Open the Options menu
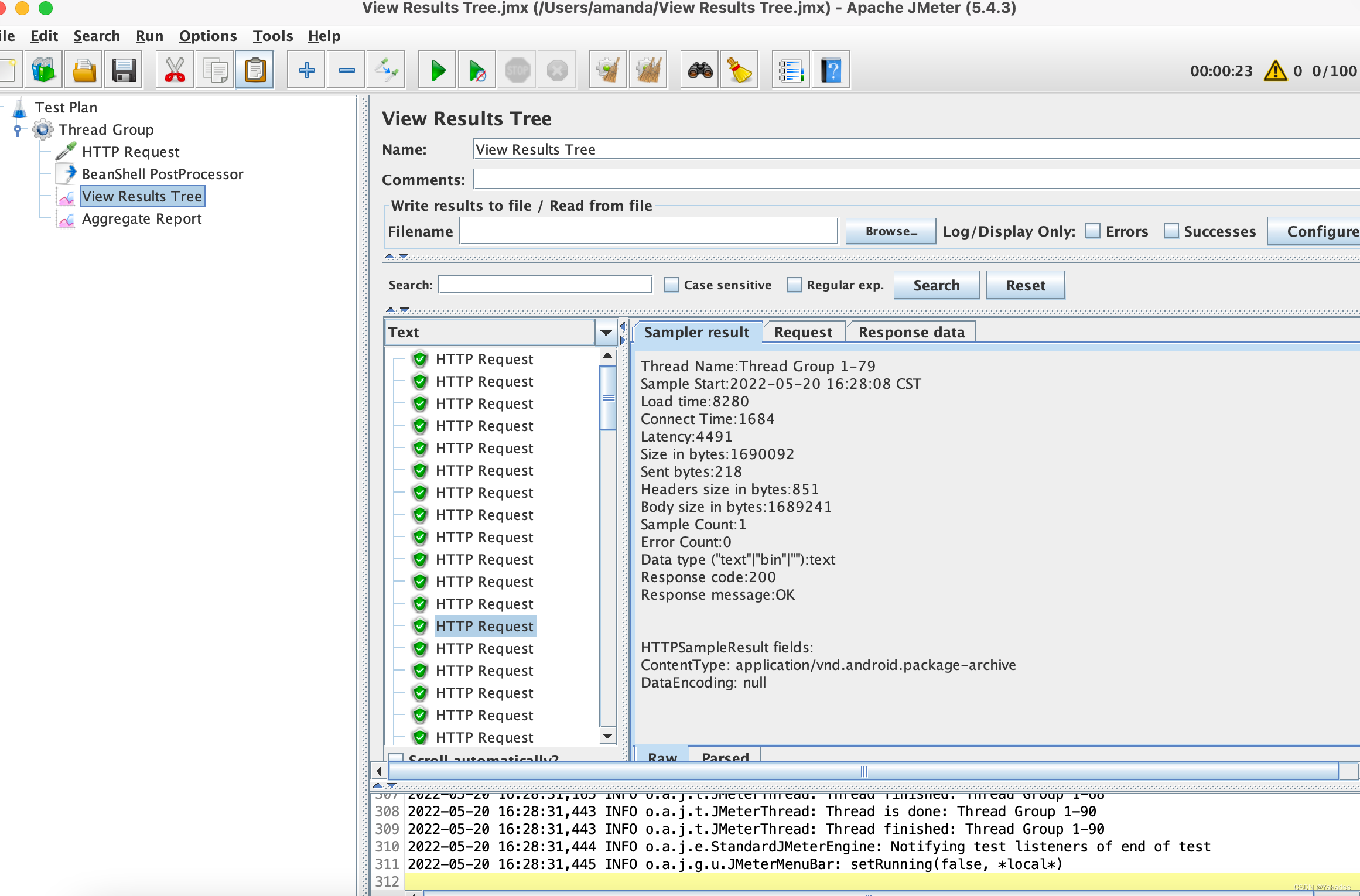The height and width of the screenshot is (896, 1360). (x=208, y=36)
